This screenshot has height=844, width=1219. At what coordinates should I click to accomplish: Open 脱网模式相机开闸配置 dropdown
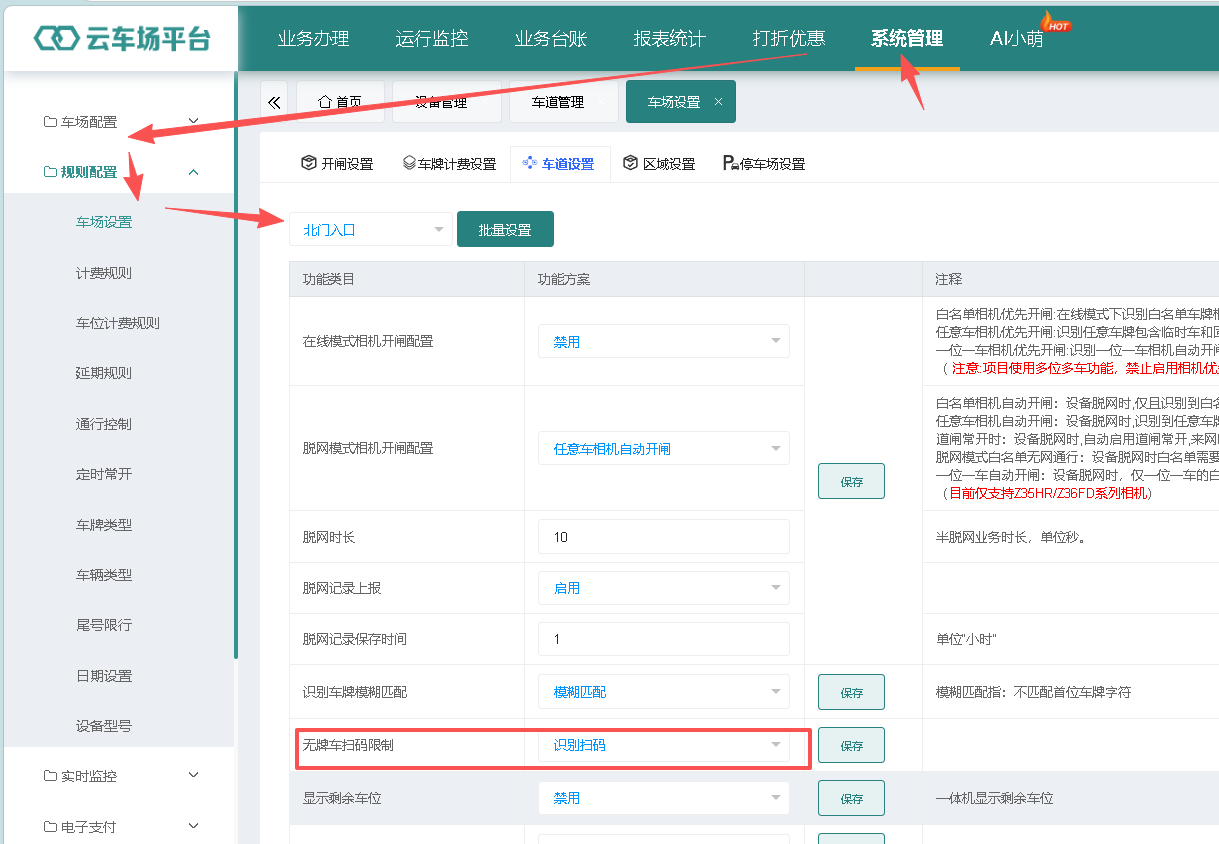tap(664, 449)
